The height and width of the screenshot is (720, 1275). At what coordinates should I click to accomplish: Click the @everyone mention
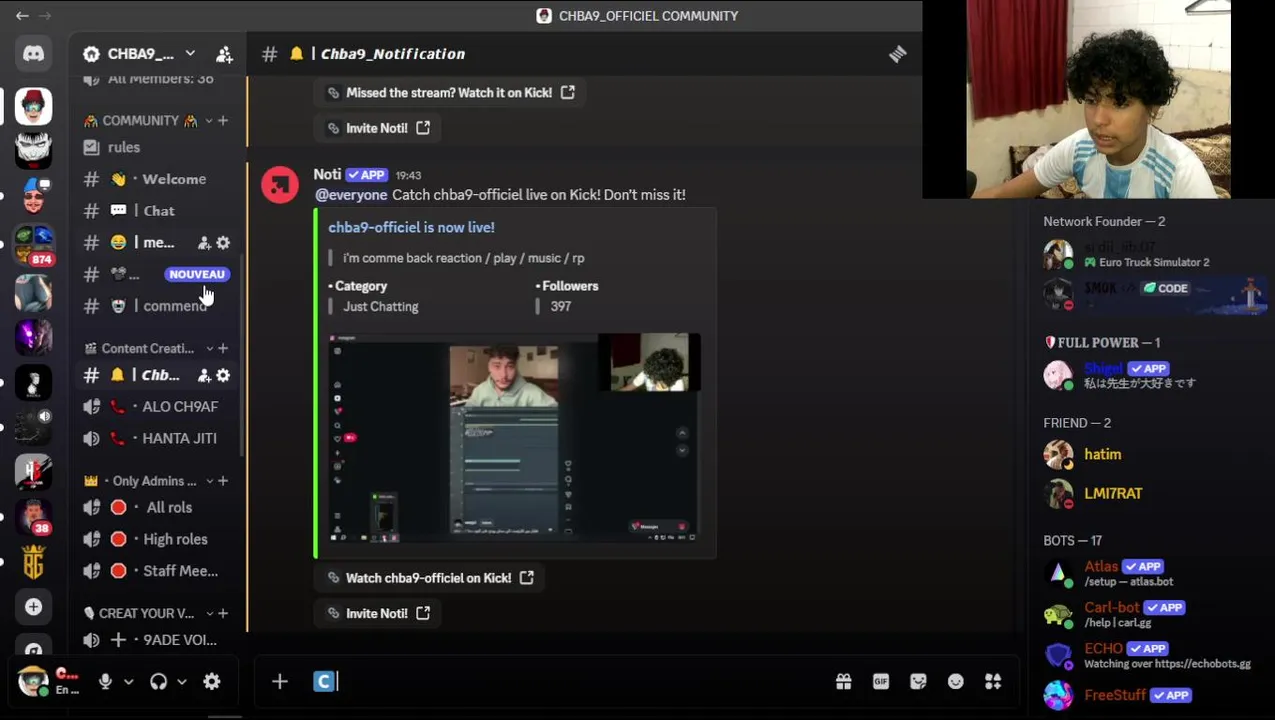tap(351, 195)
